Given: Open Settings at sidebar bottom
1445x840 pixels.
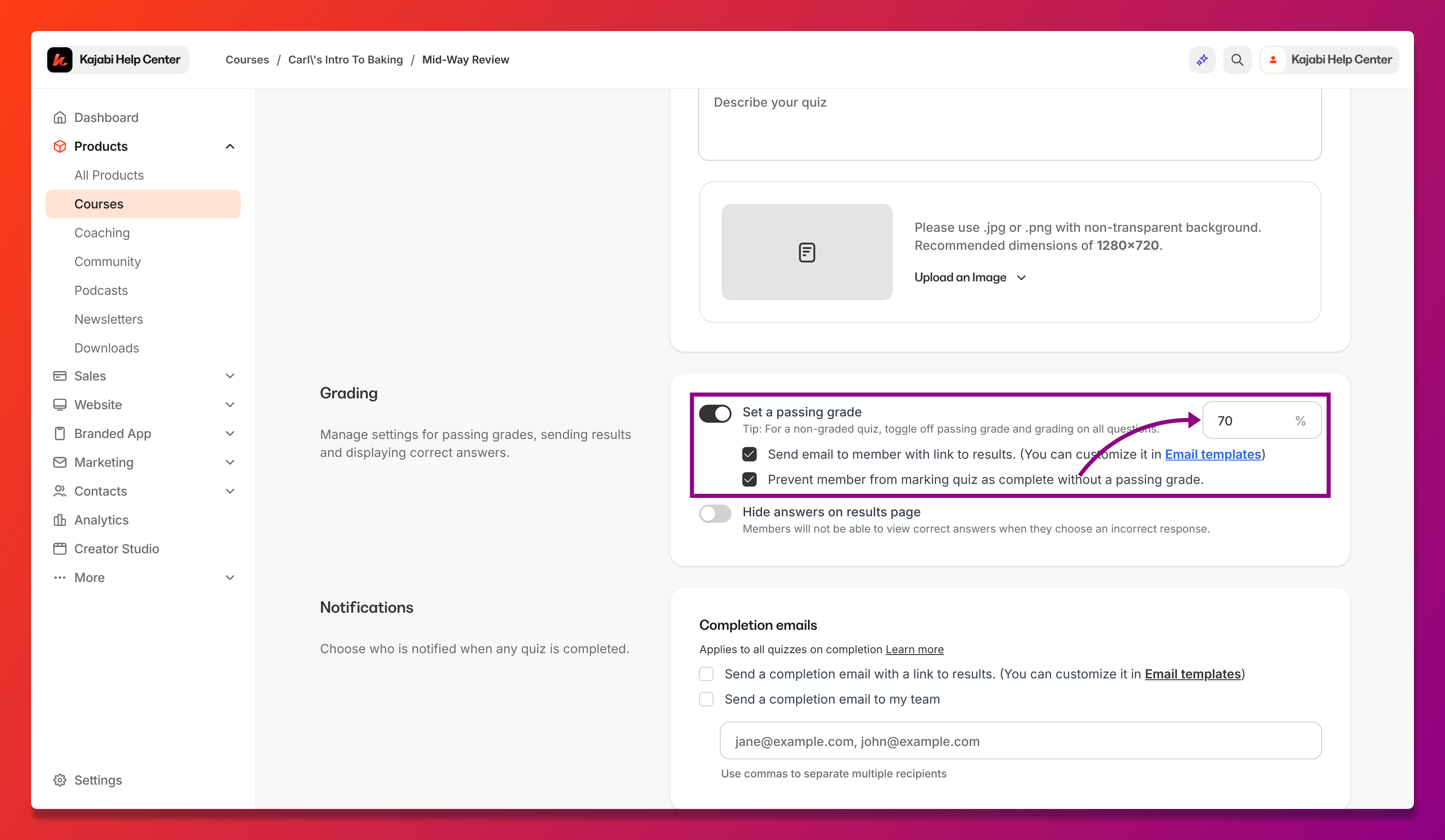Looking at the screenshot, I should pyautogui.click(x=98, y=780).
